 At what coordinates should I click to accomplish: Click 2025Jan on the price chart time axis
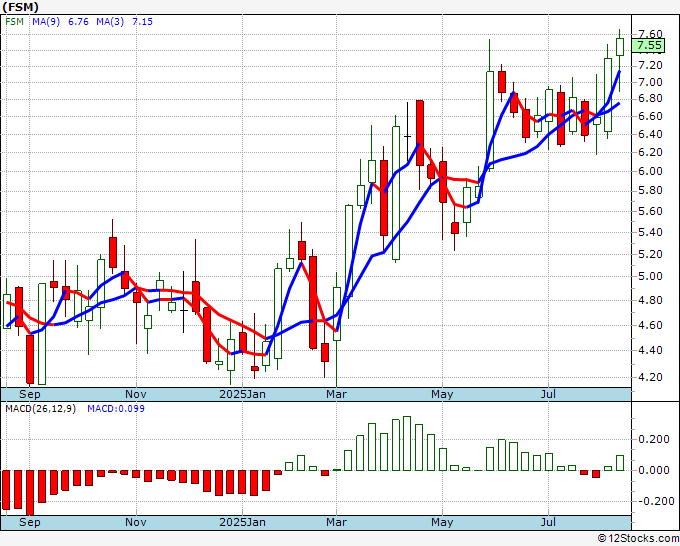click(242, 394)
